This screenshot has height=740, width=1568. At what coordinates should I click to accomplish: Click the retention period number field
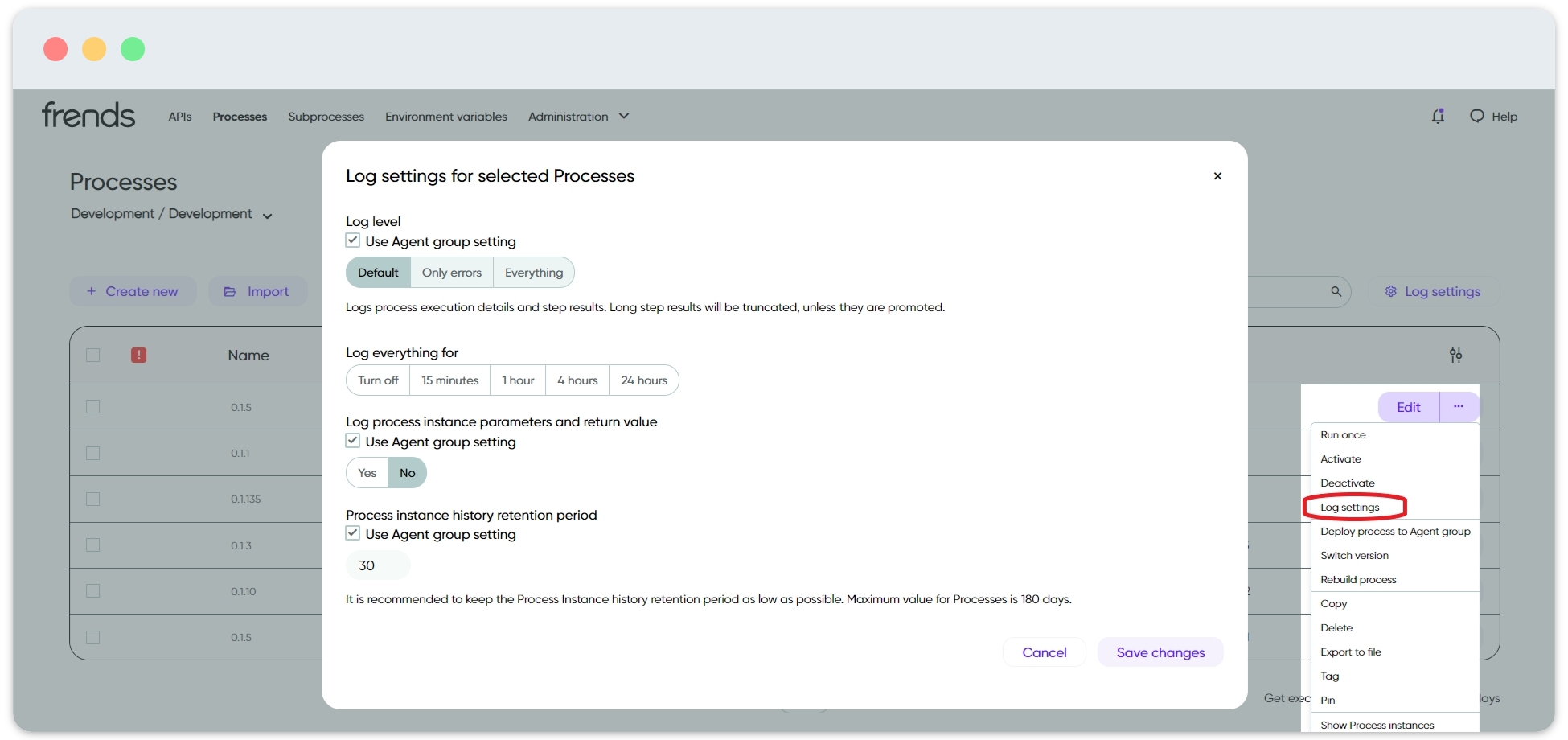pos(377,565)
